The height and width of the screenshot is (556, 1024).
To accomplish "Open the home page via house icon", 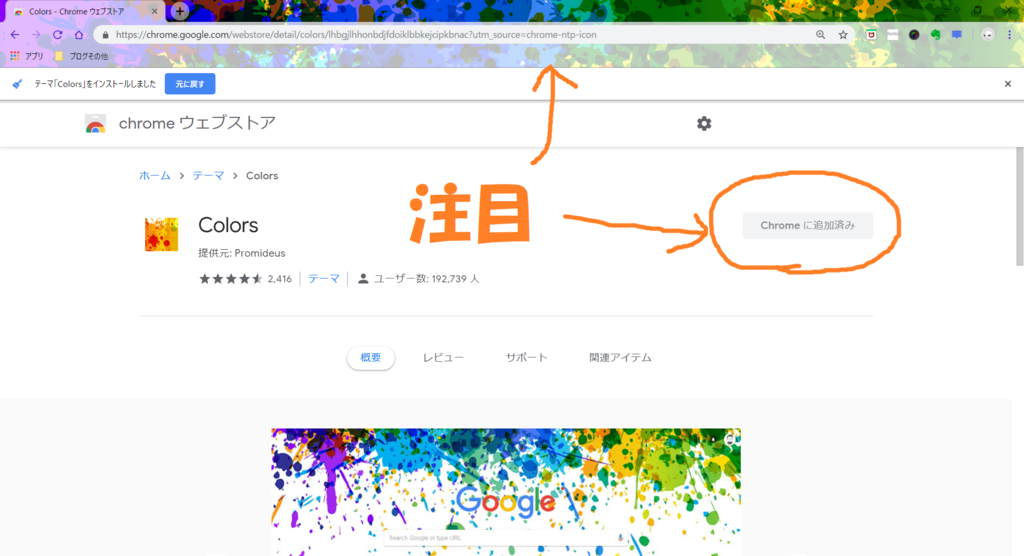I will click(x=78, y=35).
